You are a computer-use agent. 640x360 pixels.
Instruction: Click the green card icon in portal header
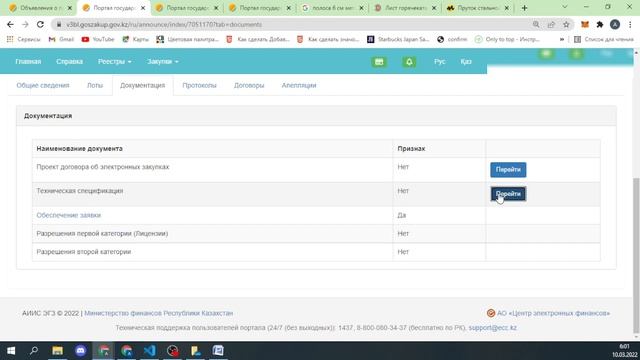point(379,62)
